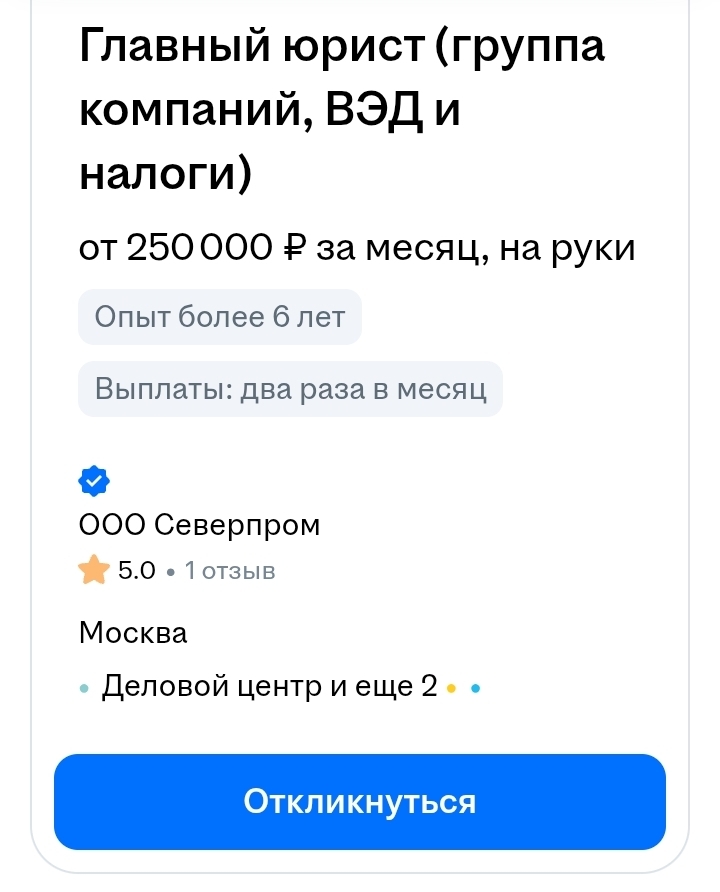
Task: Select the Опыт более 6 лет chip
Action: (219, 318)
